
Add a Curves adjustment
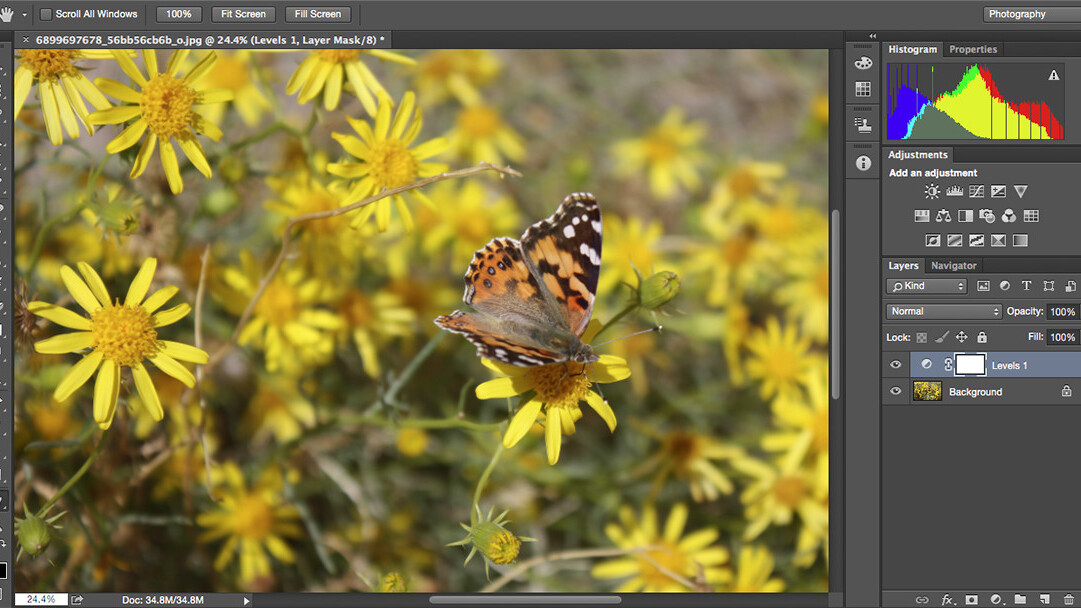(x=976, y=191)
